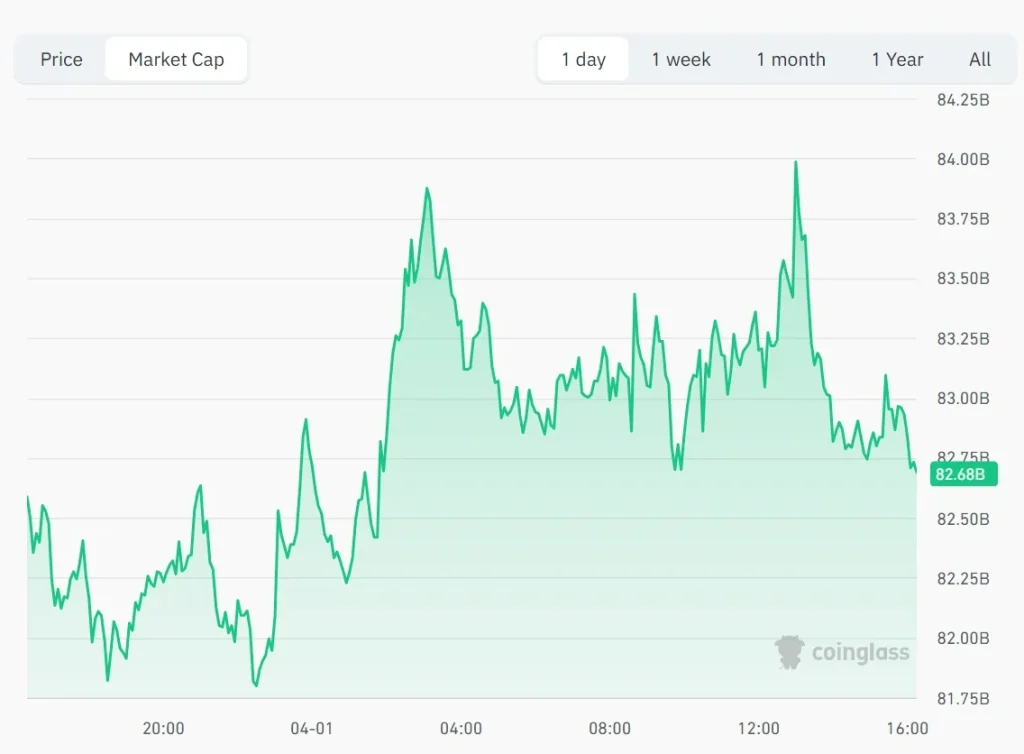Click the coinglass mascot logo icon
1024x754 pixels.
[x=789, y=652]
